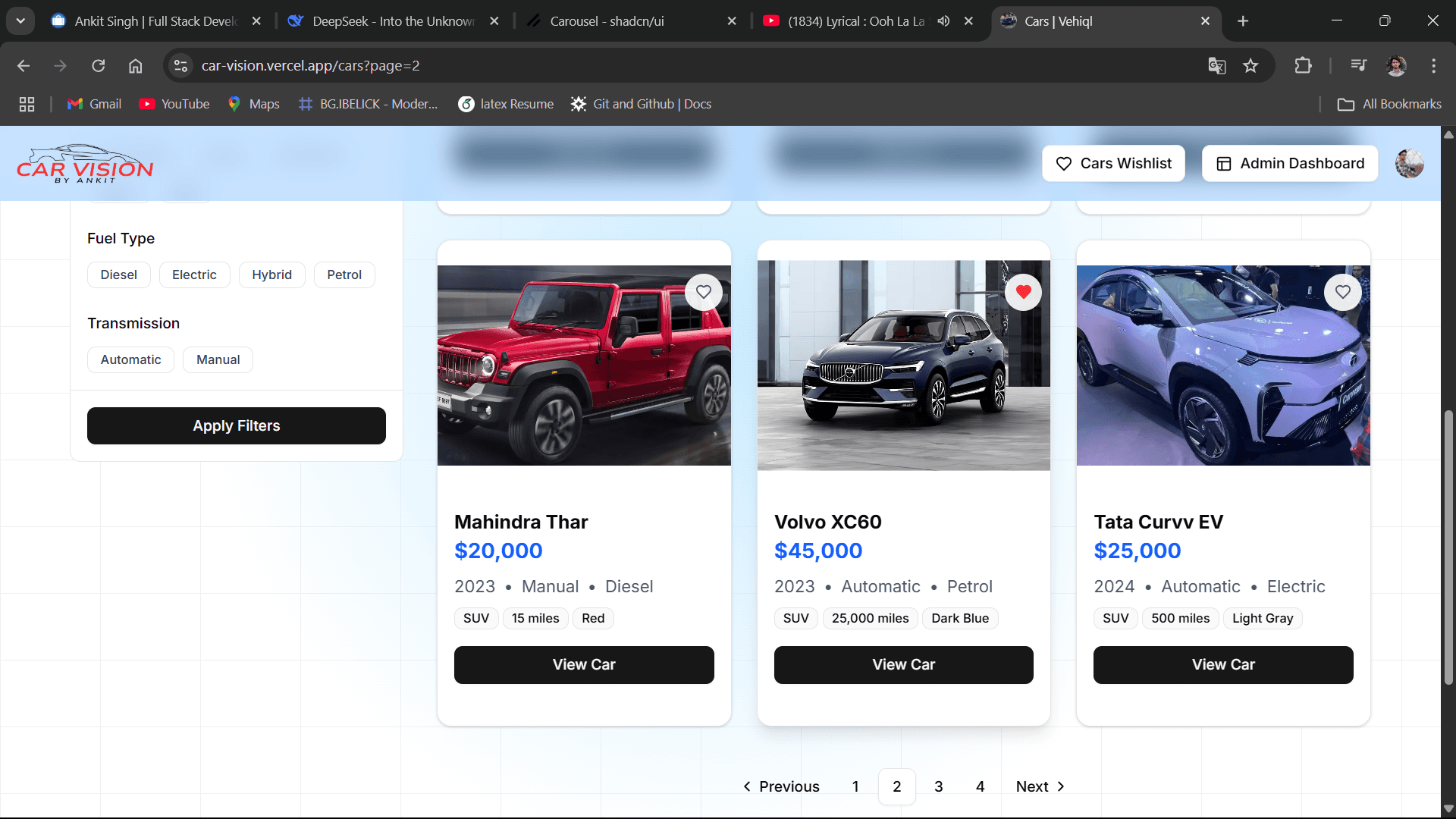Open the Apps grid in bookmarks bar

point(27,104)
